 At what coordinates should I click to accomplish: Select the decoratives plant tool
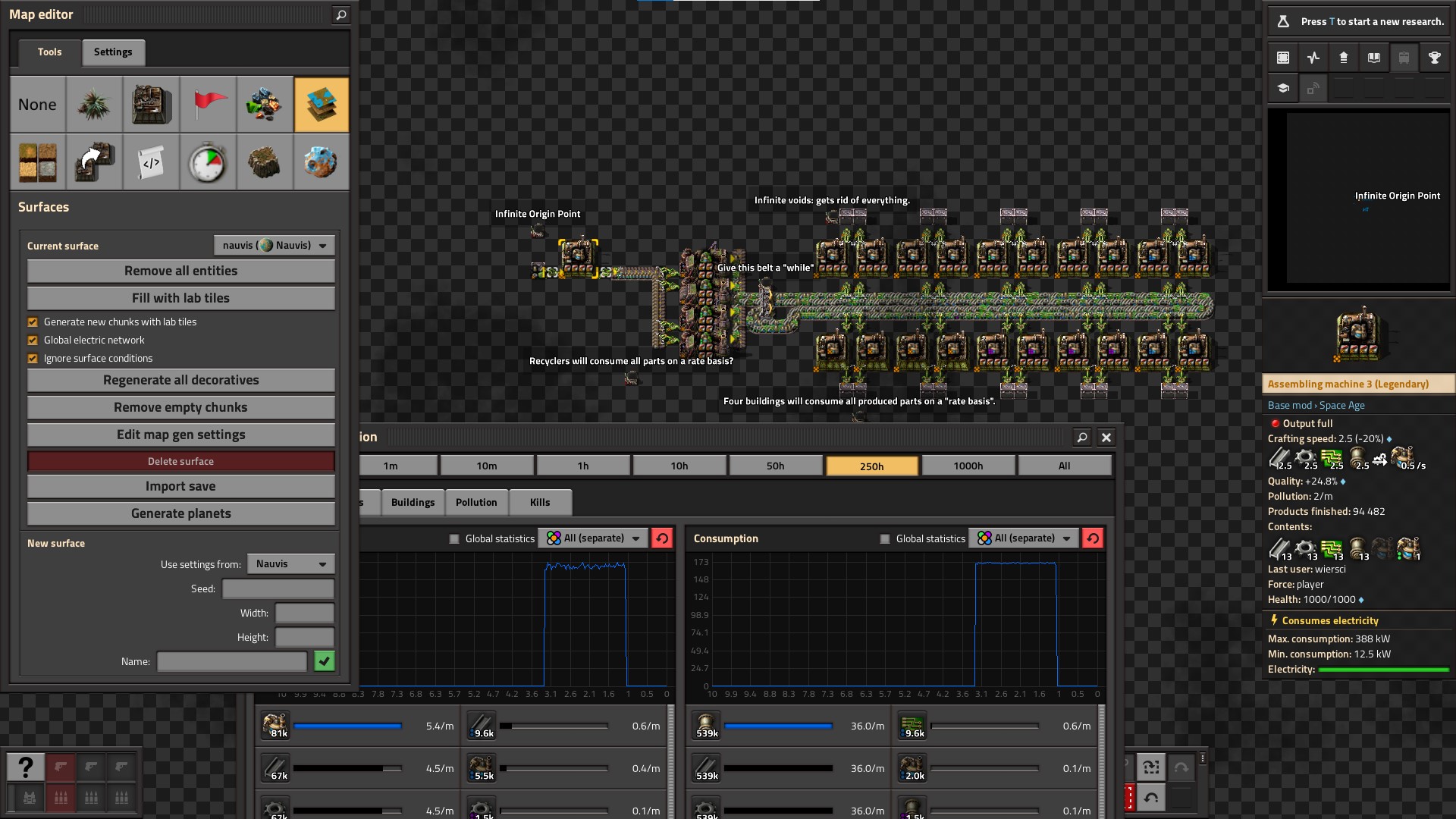94,105
